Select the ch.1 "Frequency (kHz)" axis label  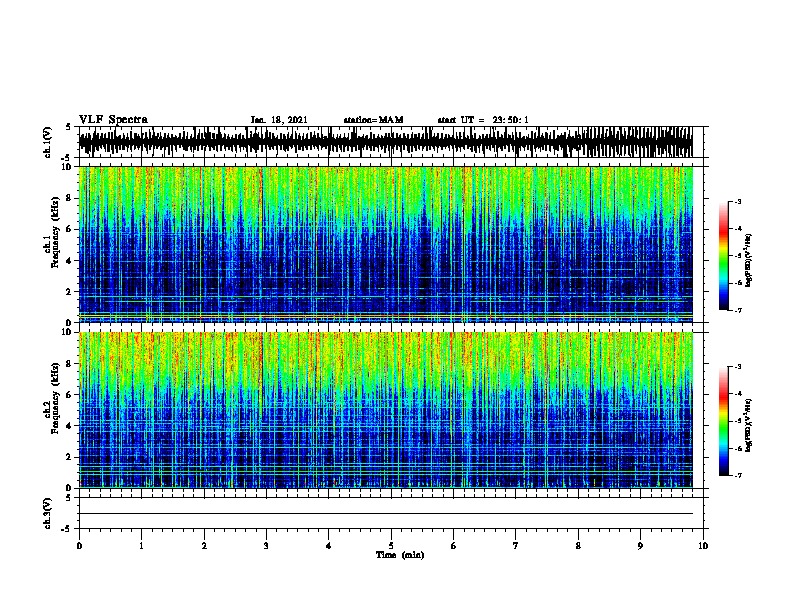pos(55,232)
